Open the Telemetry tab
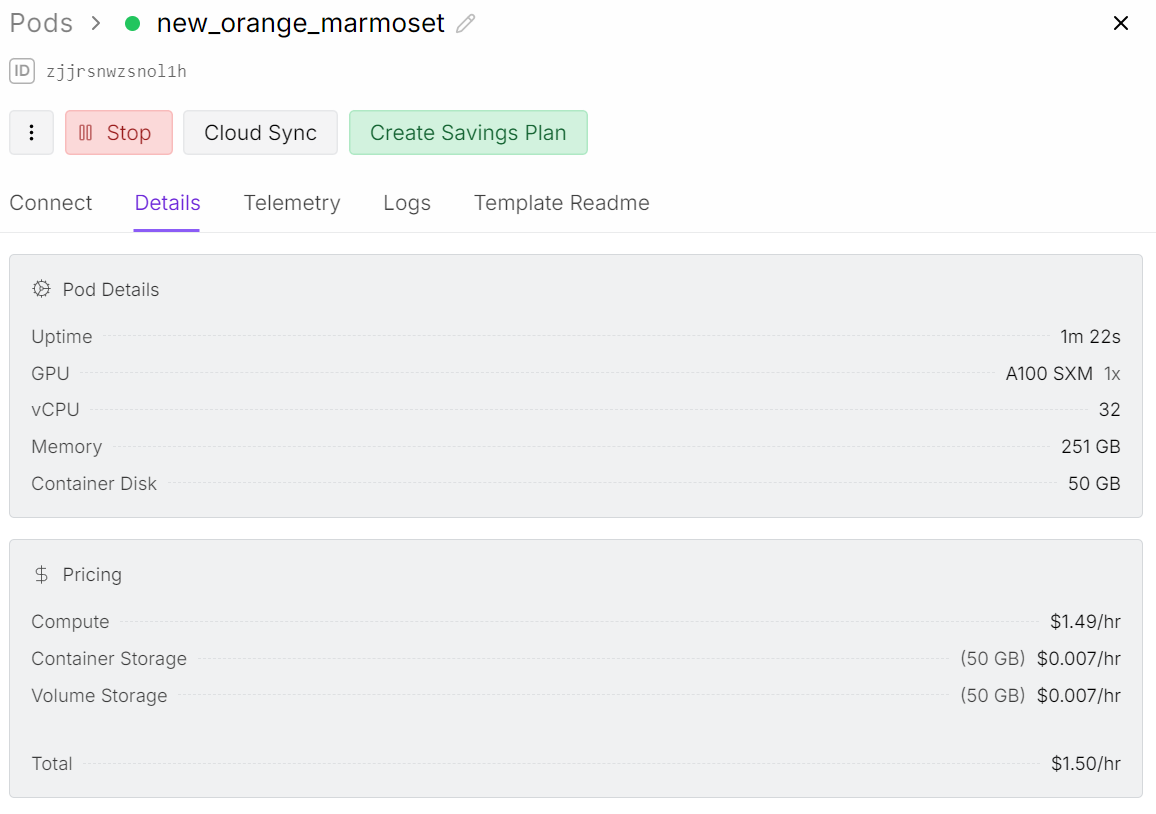 click(x=292, y=203)
